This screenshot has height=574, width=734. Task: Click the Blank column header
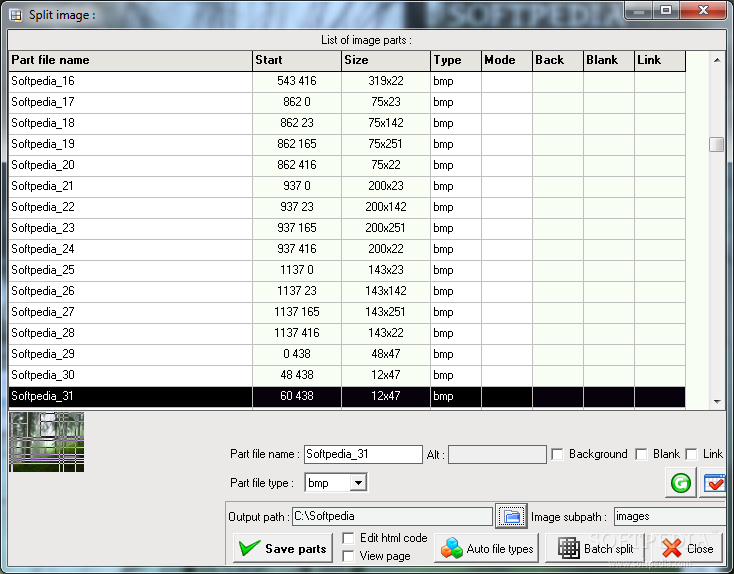(x=609, y=60)
